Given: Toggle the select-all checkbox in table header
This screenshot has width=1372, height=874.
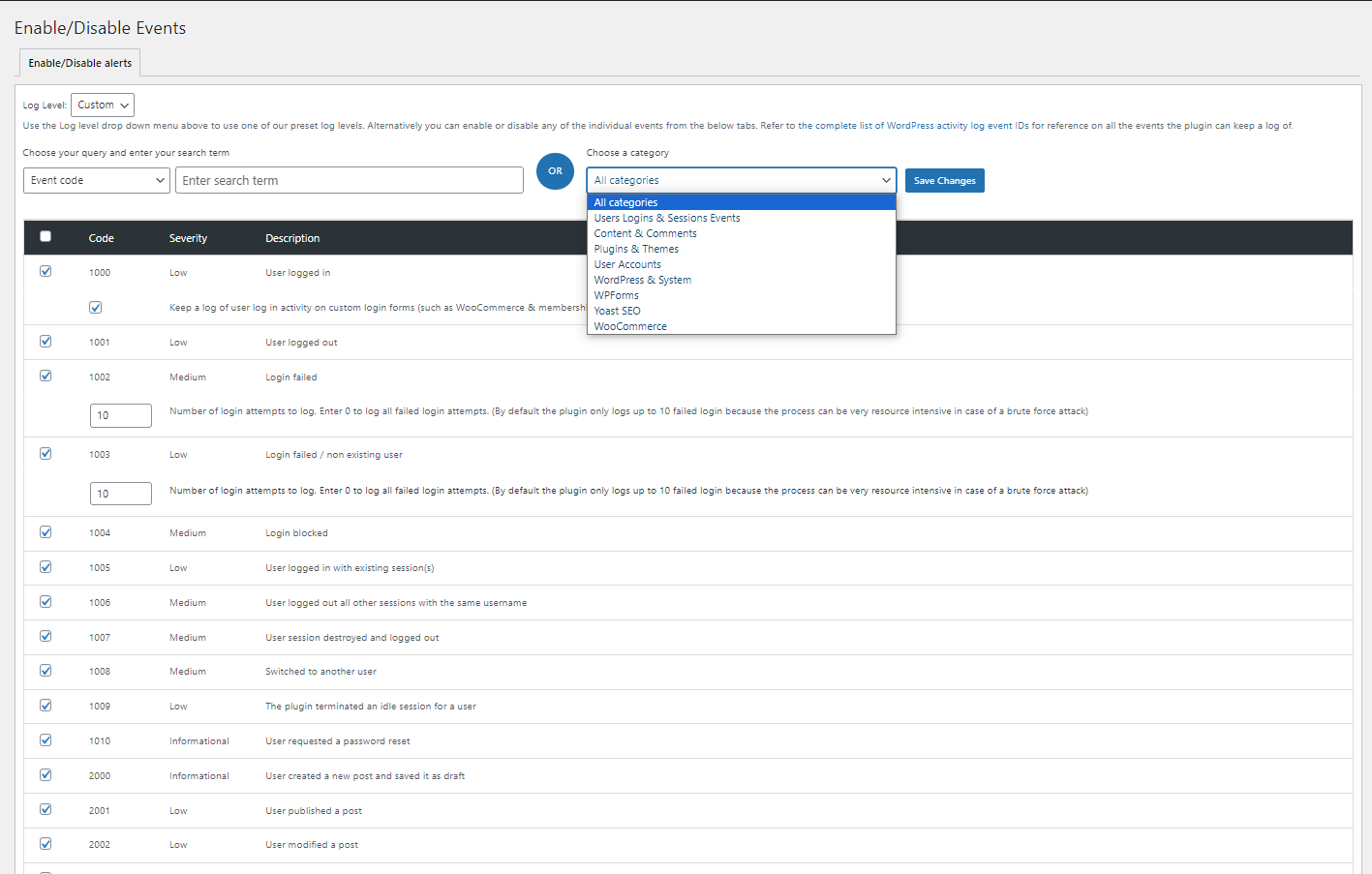Looking at the screenshot, I should coord(46,236).
